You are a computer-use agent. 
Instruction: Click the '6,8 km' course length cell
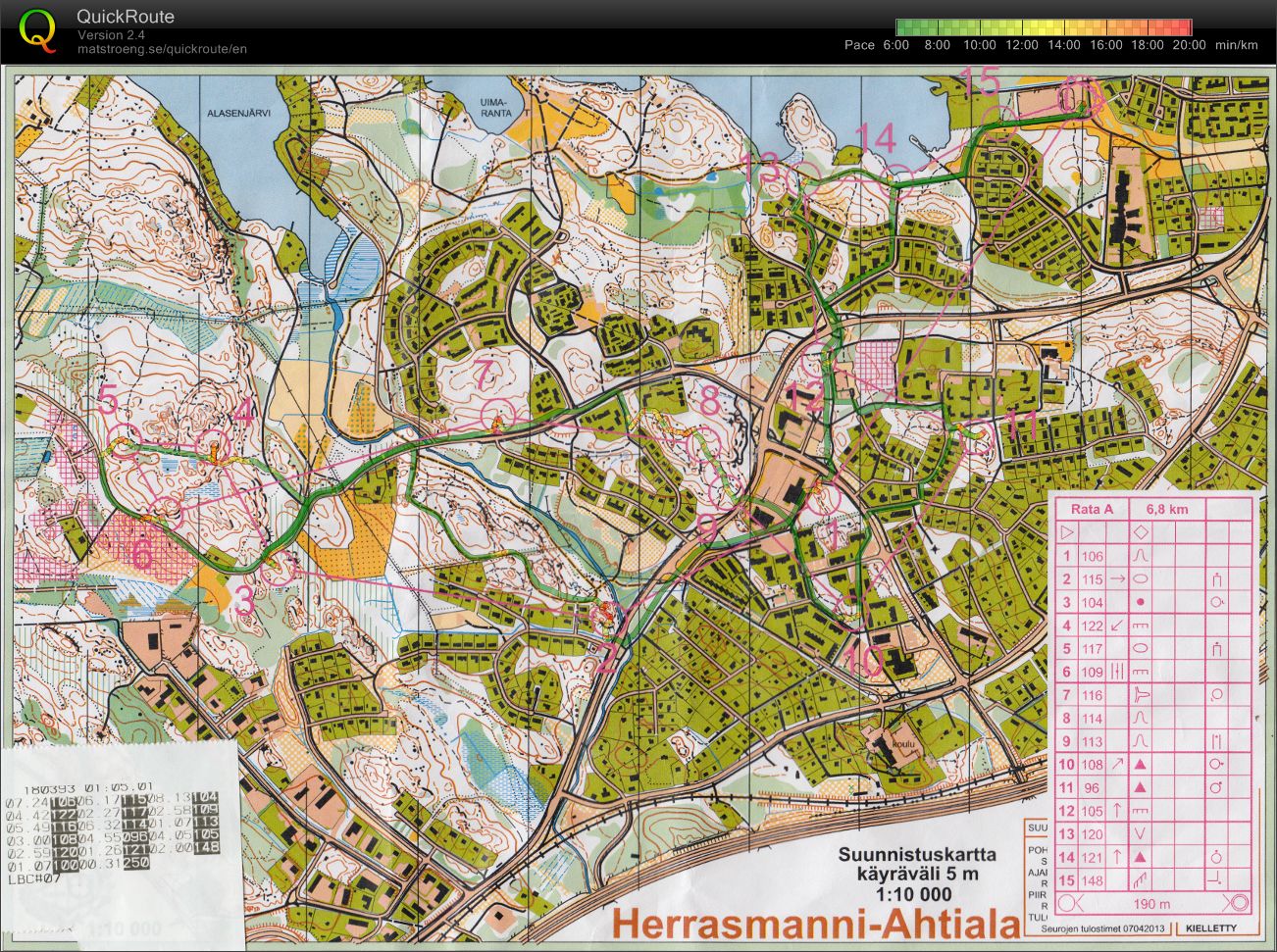(1165, 509)
